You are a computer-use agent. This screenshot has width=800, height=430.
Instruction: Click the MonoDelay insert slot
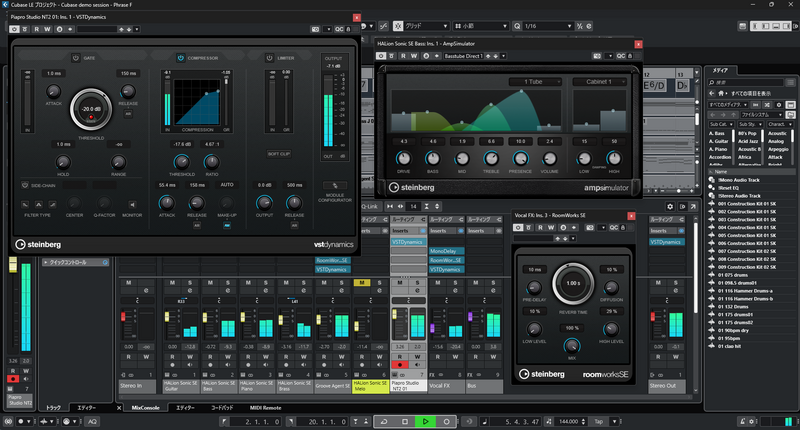pos(446,251)
